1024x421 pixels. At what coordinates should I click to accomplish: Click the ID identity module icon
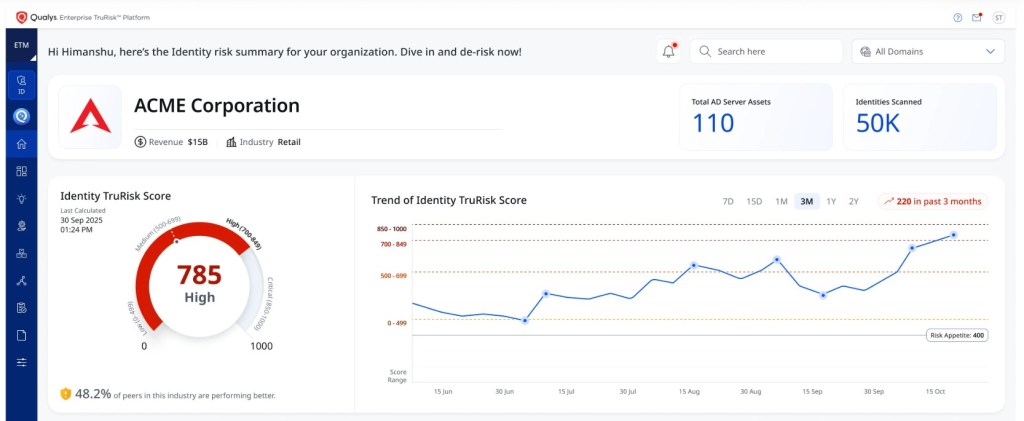pyautogui.click(x=21, y=84)
